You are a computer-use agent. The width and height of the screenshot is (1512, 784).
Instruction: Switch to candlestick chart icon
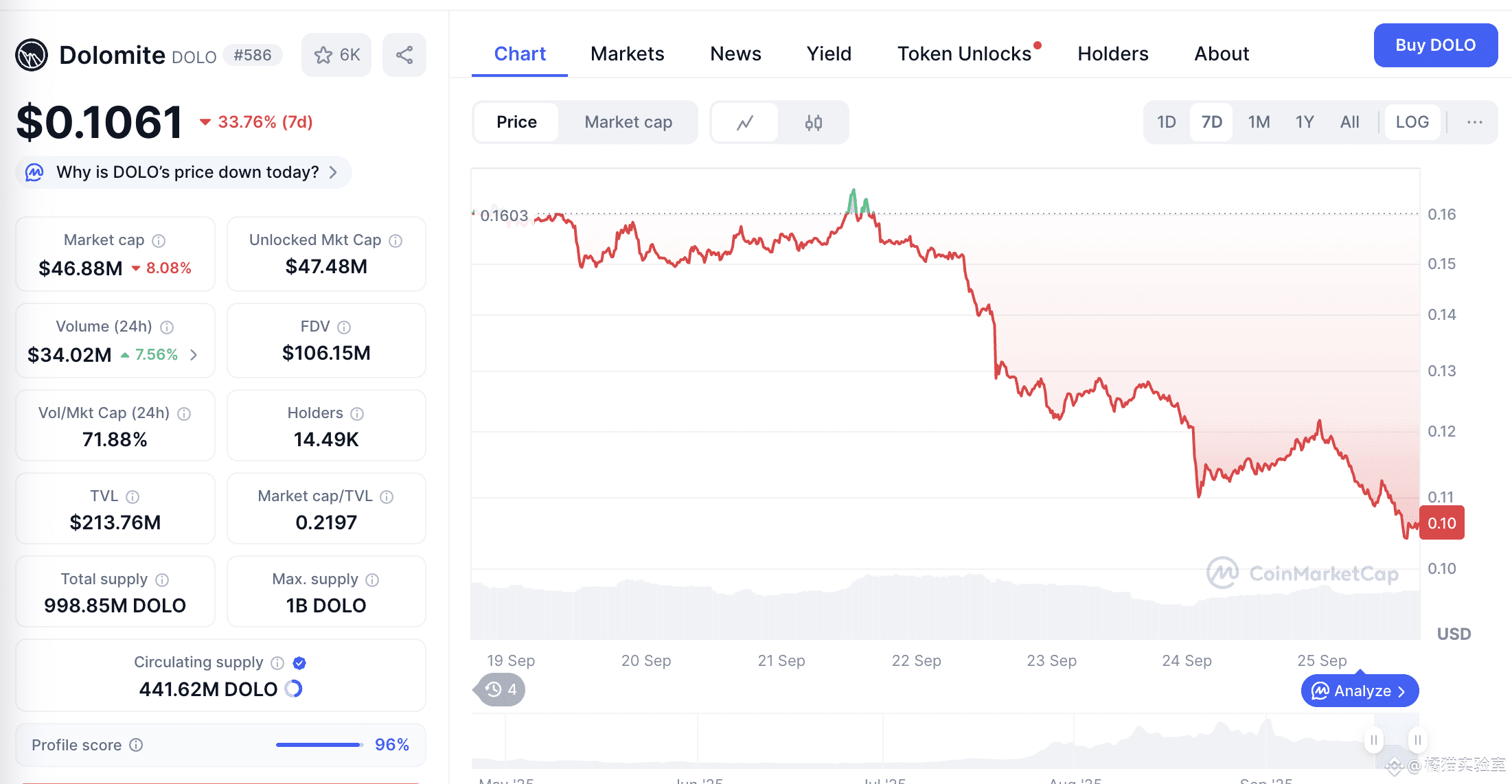click(814, 122)
